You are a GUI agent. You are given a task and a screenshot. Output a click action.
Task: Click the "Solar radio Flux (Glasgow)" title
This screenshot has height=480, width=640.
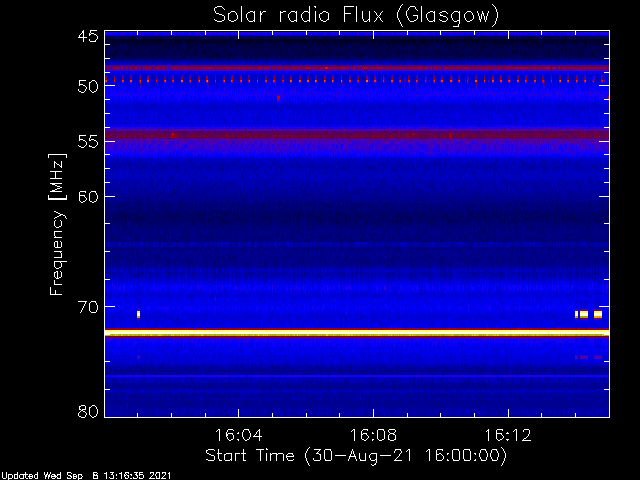click(x=356, y=16)
